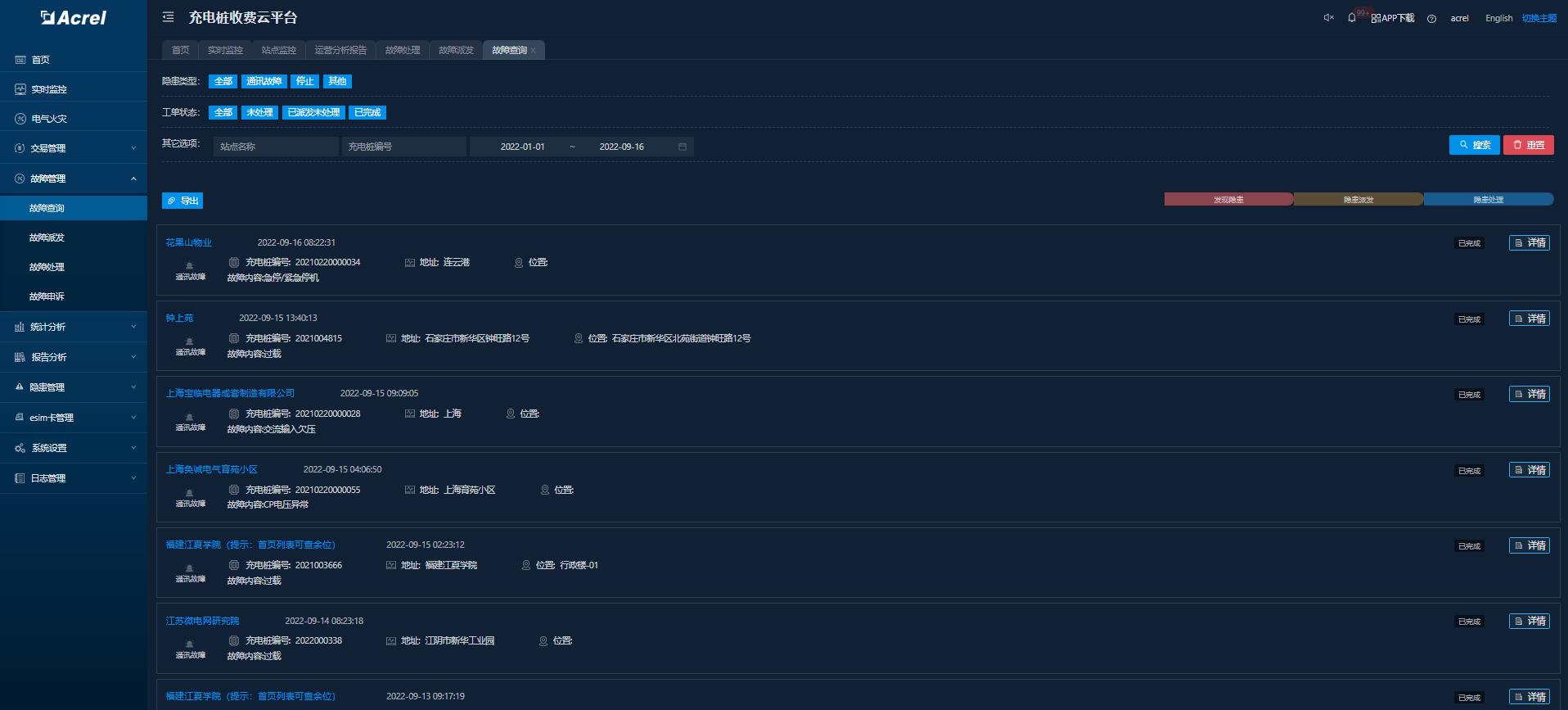The height and width of the screenshot is (710, 1568).
Task: Open start date picker 2022-01-01
Action: tap(522, 147)
